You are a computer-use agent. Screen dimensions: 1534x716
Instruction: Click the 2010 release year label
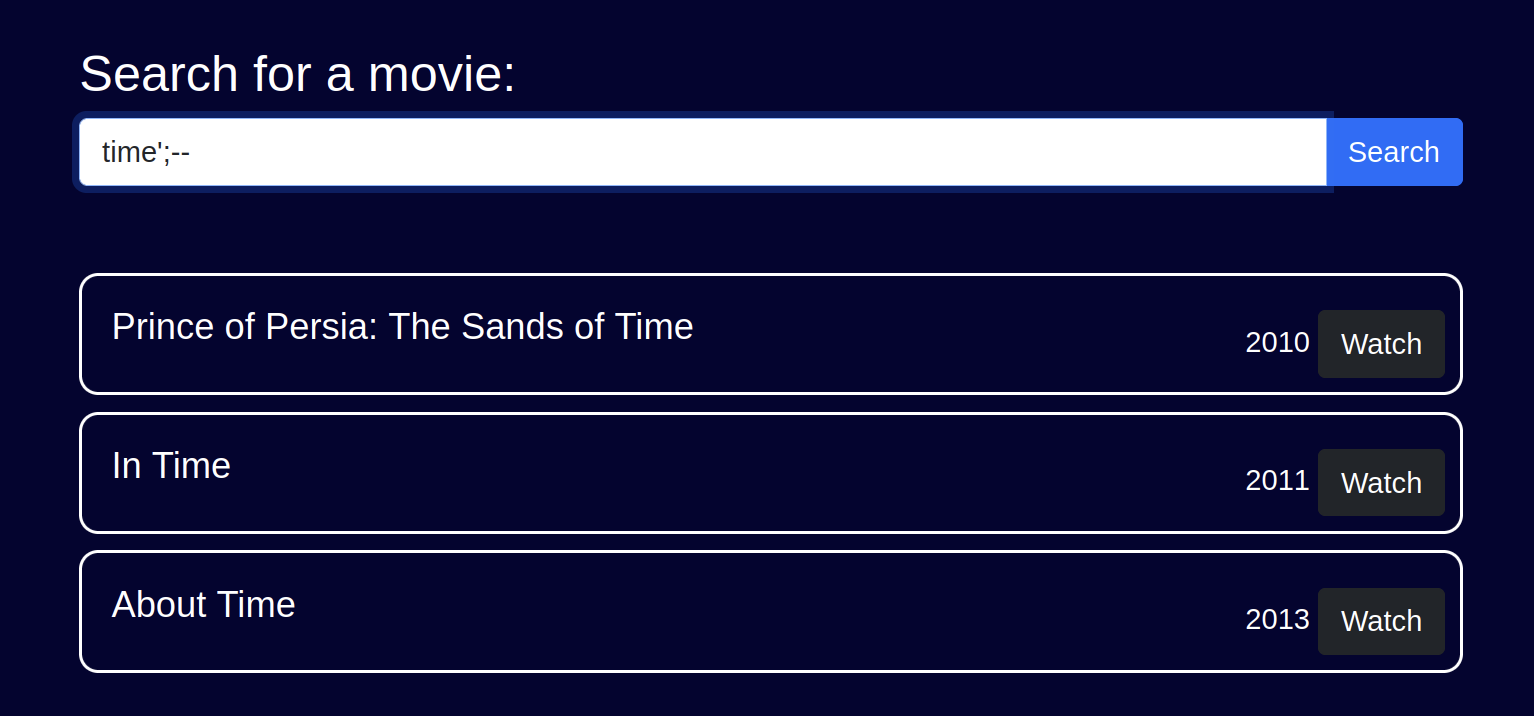[1277, 343]
